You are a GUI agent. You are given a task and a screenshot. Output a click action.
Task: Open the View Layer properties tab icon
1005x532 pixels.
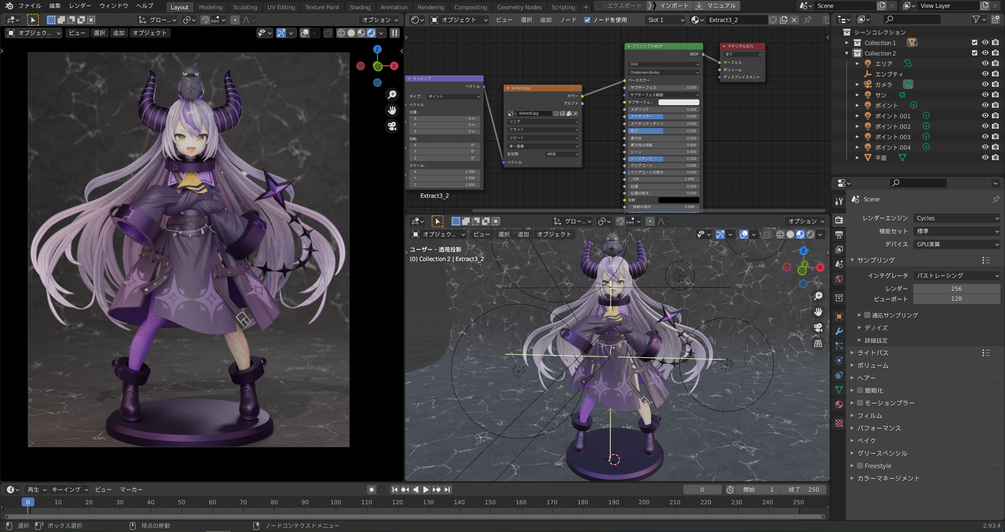(x=839, y=250)
